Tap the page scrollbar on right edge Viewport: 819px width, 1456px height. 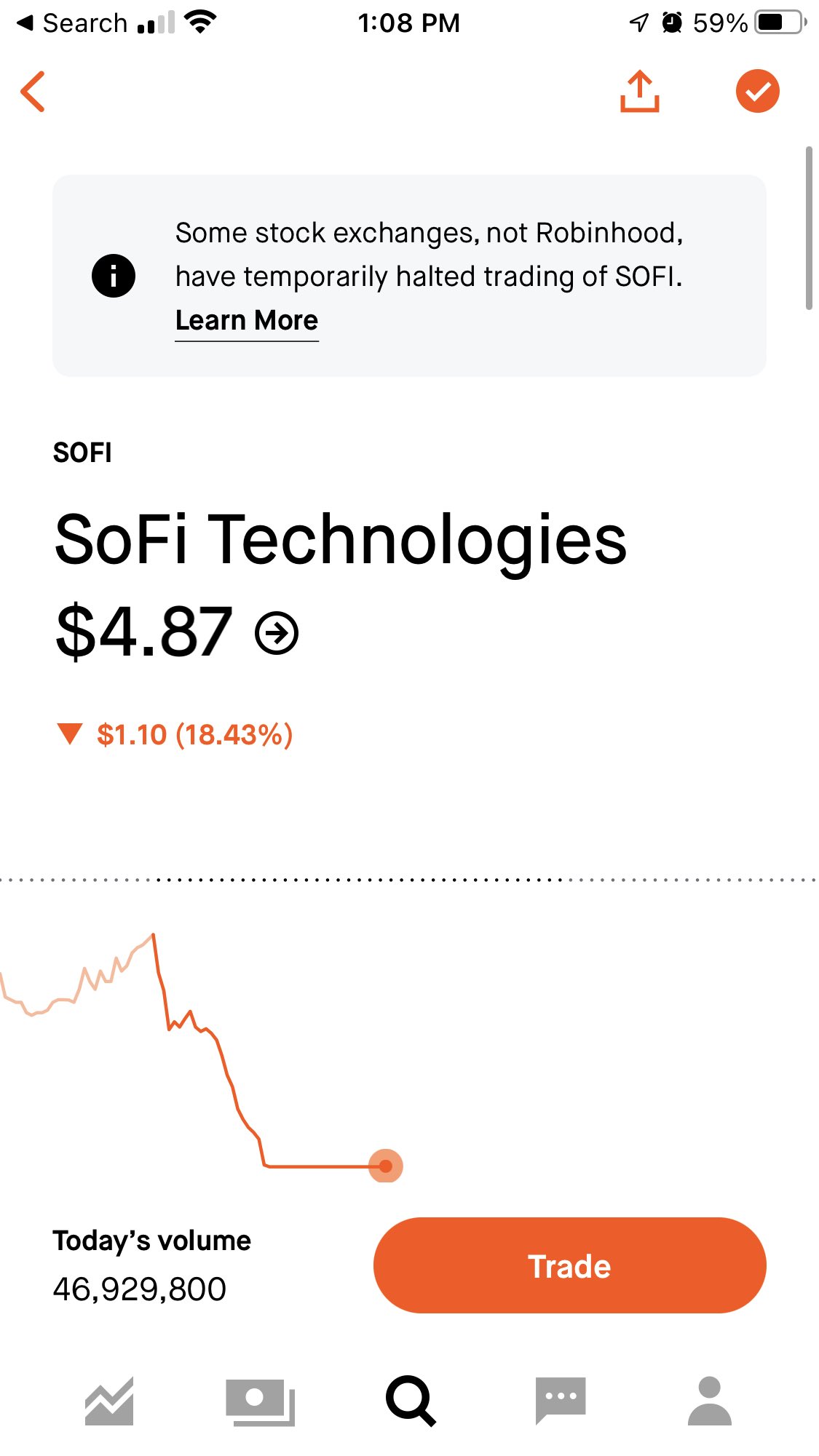[808, 228]
